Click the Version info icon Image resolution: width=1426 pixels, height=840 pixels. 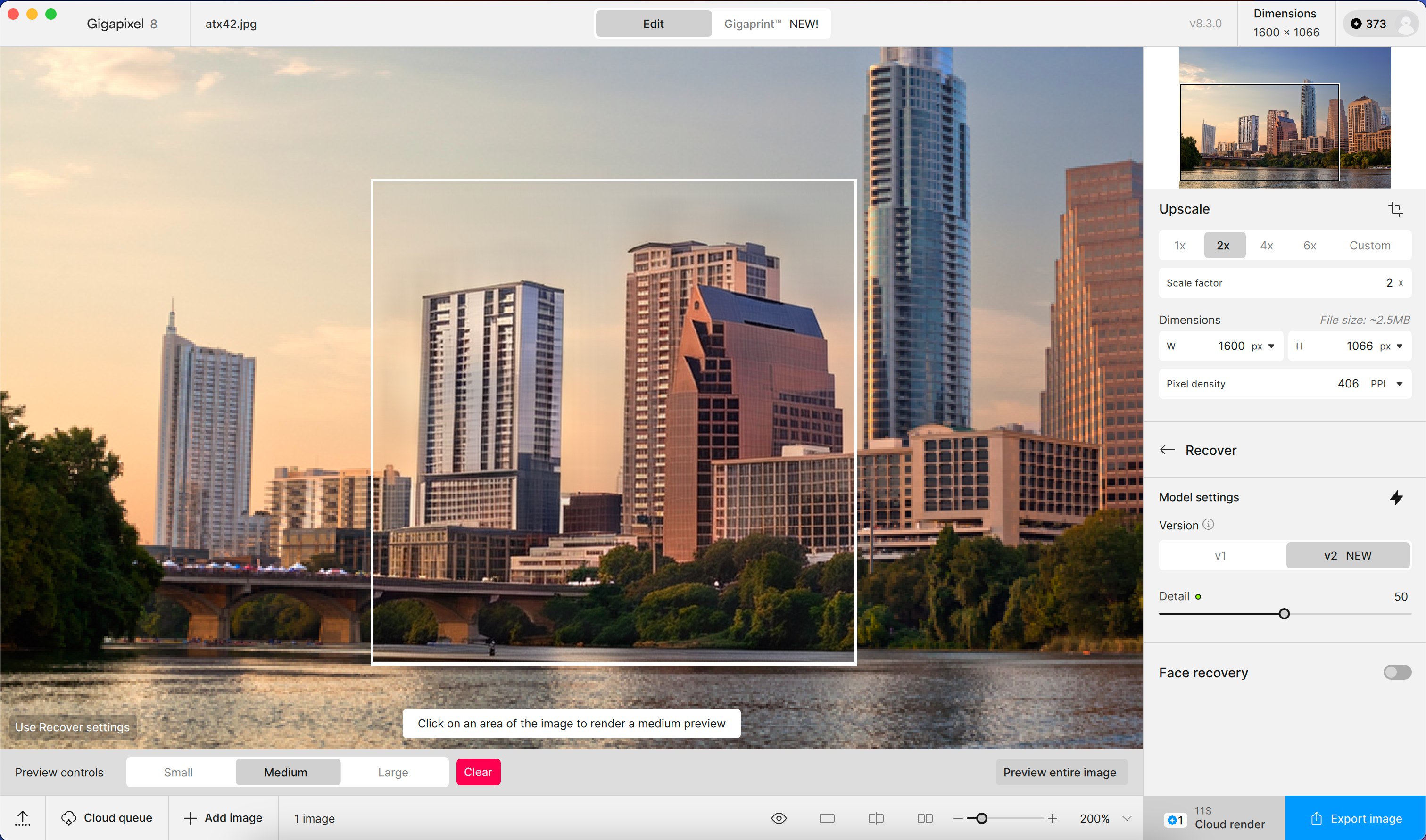(1208, 525)
